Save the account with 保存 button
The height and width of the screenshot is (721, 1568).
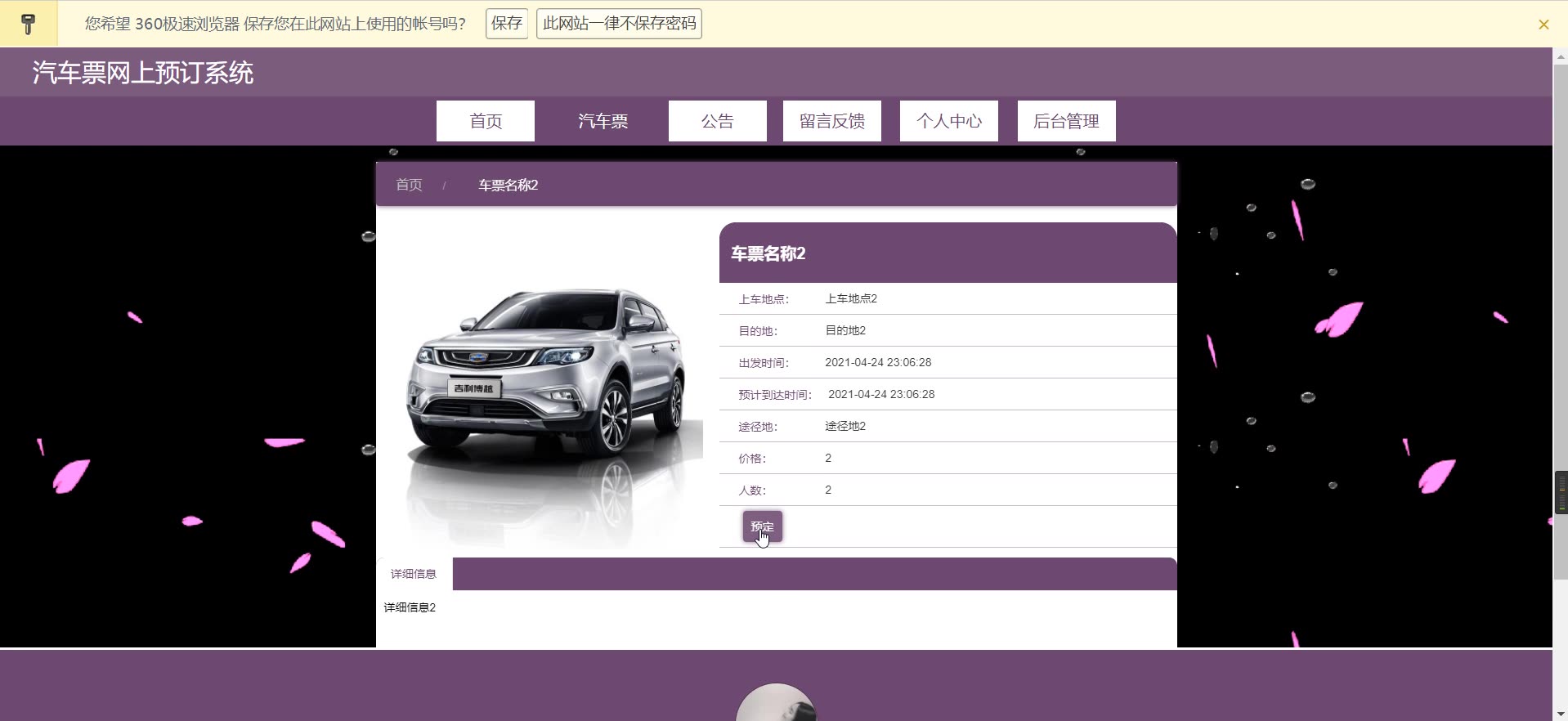507,24
